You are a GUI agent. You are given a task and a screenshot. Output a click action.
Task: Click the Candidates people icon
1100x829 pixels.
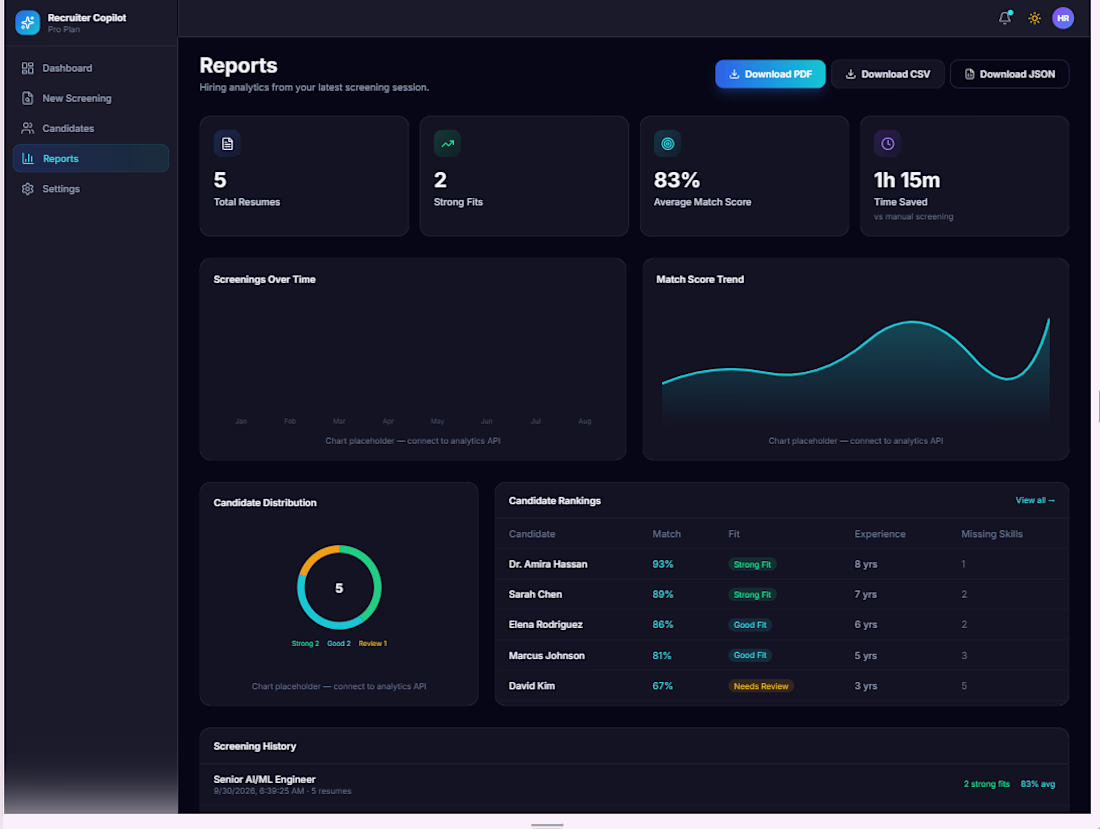click(x=27, y=128)
